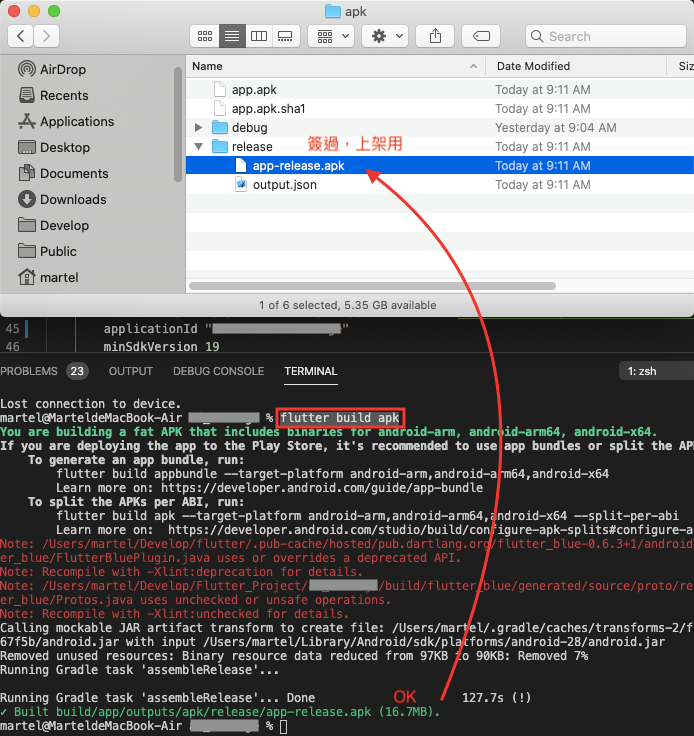Screen dimensions: 694x736
Task: Open the Public folder in the sidebar
Action: click(x=47, y=252)
